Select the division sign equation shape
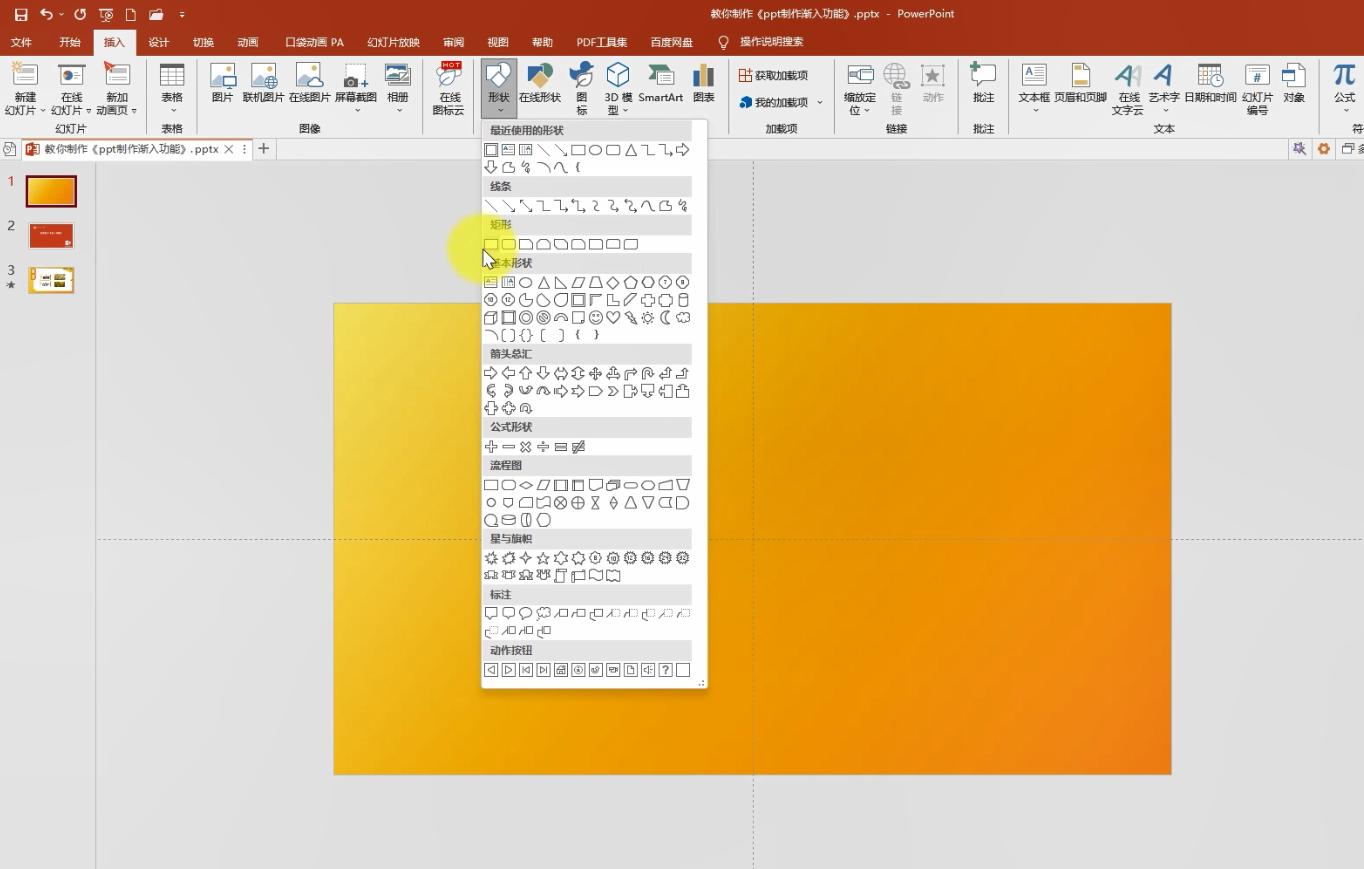Screen dimensions: 1364x869 (x=543, y=447)
